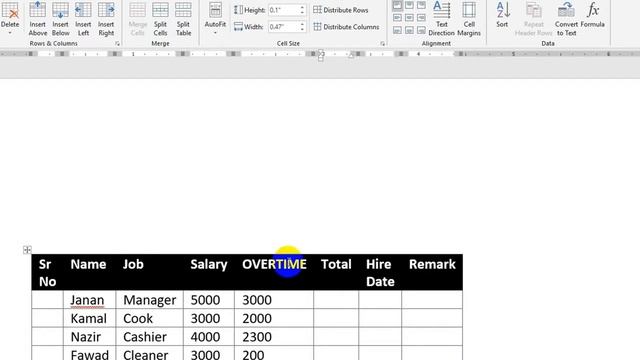The height and width of the screenshot is (360, 640).
Task: Open the Split Cells command
Action: point(160,19)
